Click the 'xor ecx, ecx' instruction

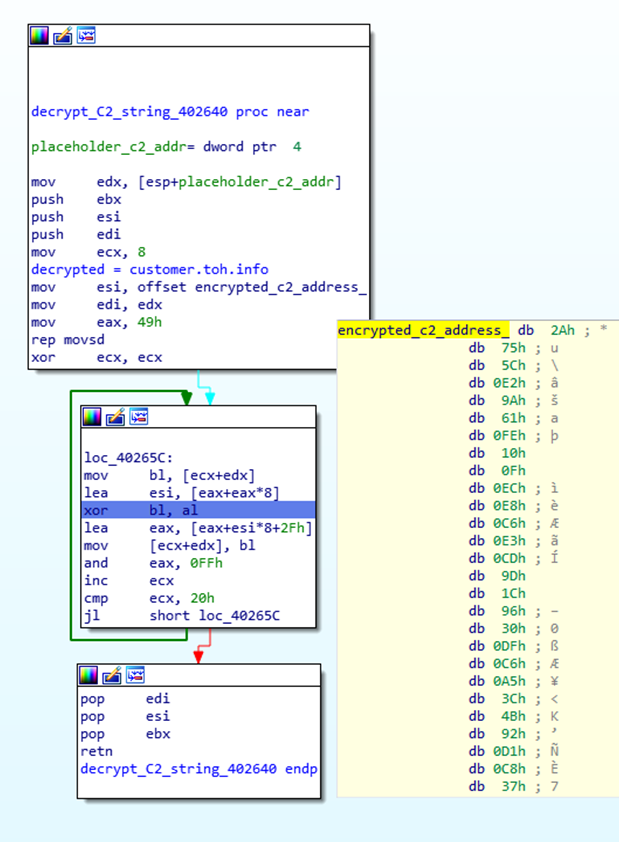click(97, 357)
